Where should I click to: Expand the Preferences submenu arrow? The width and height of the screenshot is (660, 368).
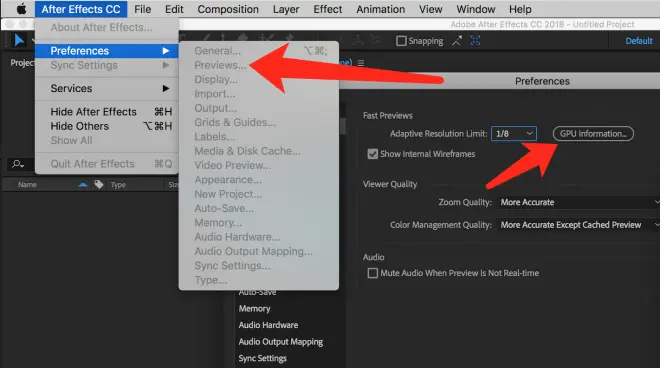coord(166,51)
